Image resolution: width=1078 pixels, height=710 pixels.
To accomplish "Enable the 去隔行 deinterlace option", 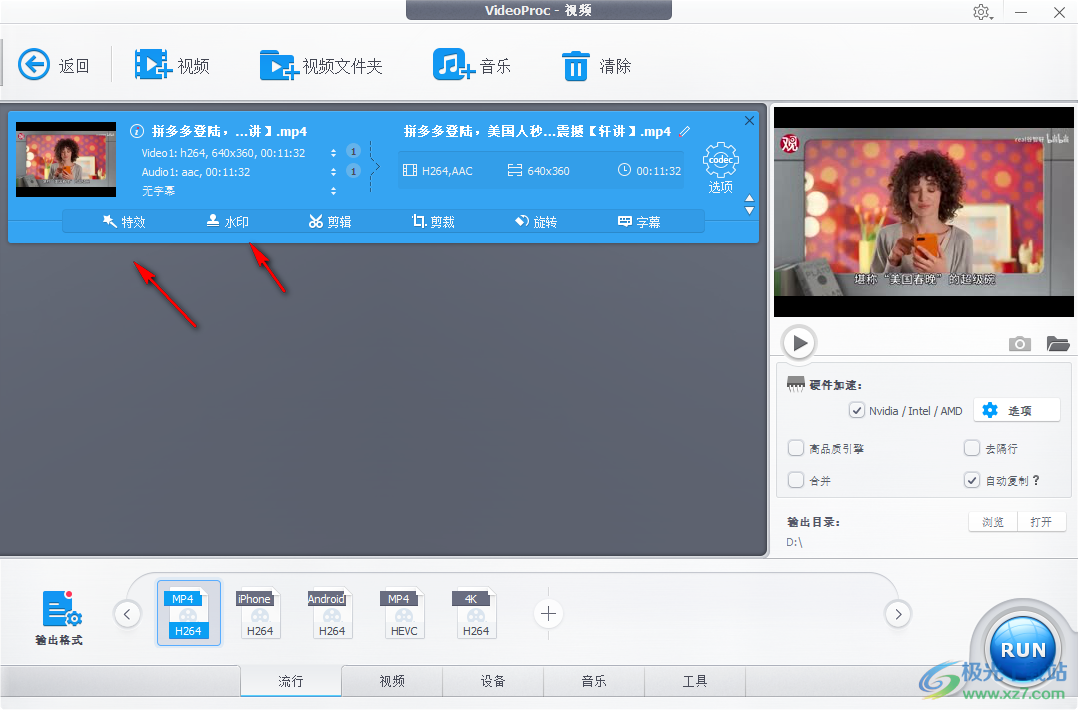I will 971,448.
